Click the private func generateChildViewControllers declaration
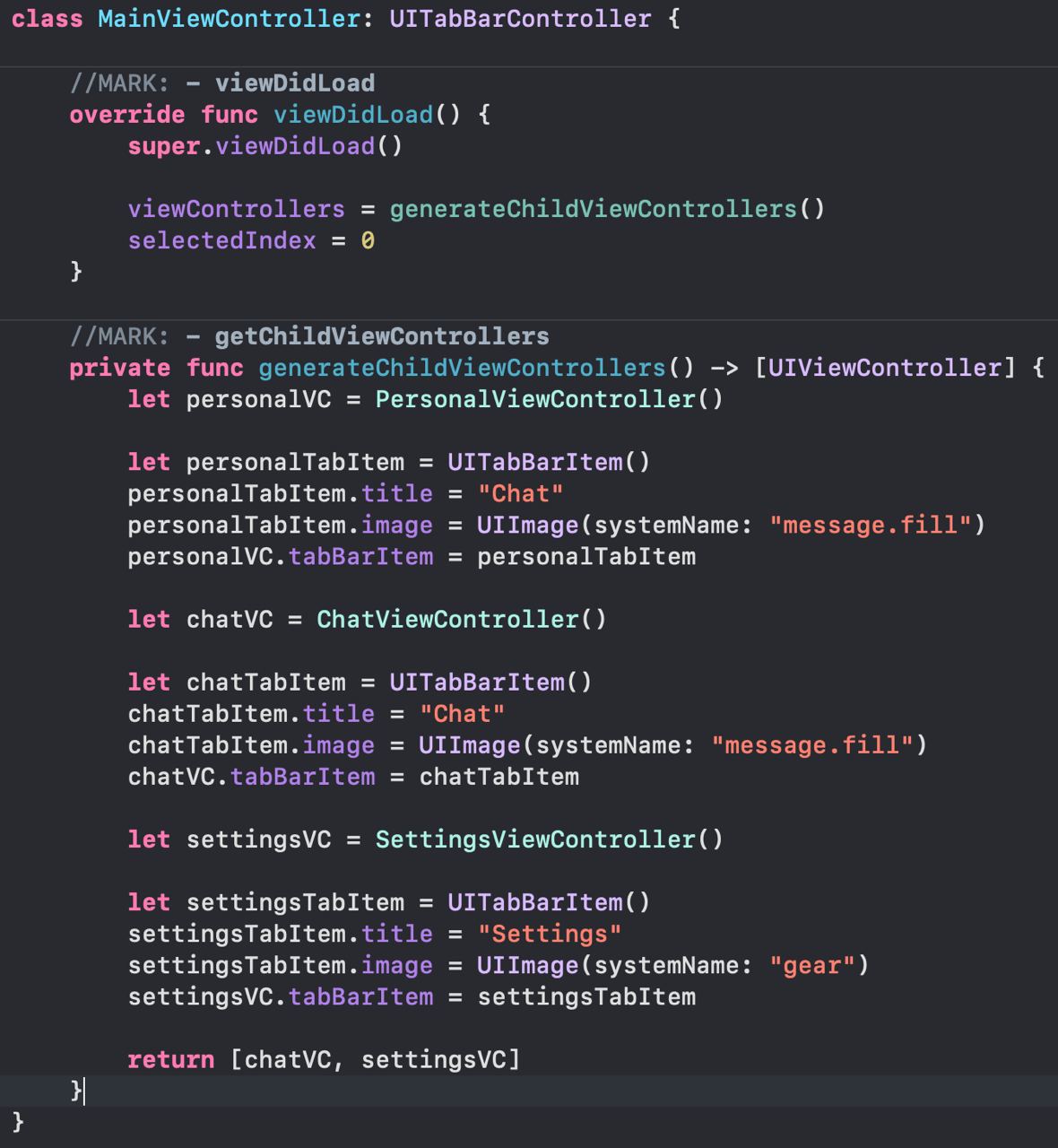 557,368
